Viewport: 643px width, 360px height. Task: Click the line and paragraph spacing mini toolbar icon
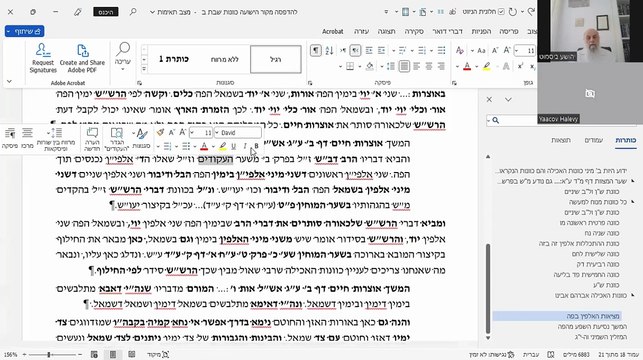55,139
